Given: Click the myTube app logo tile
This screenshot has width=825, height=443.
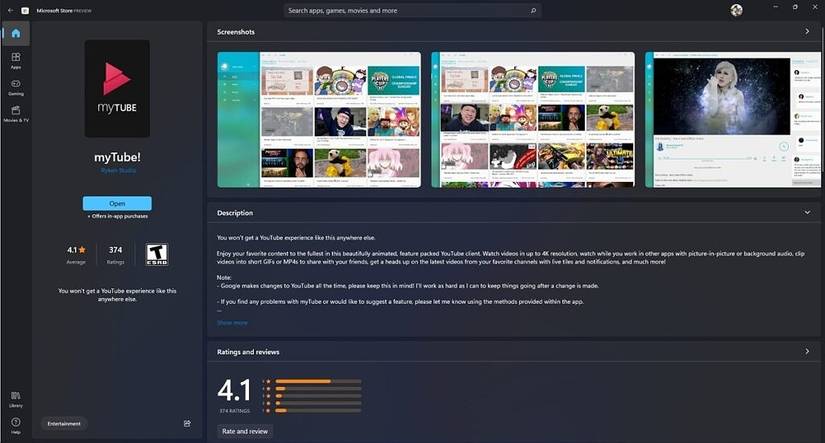Looking at the screenshot, I should coord(117,88).
